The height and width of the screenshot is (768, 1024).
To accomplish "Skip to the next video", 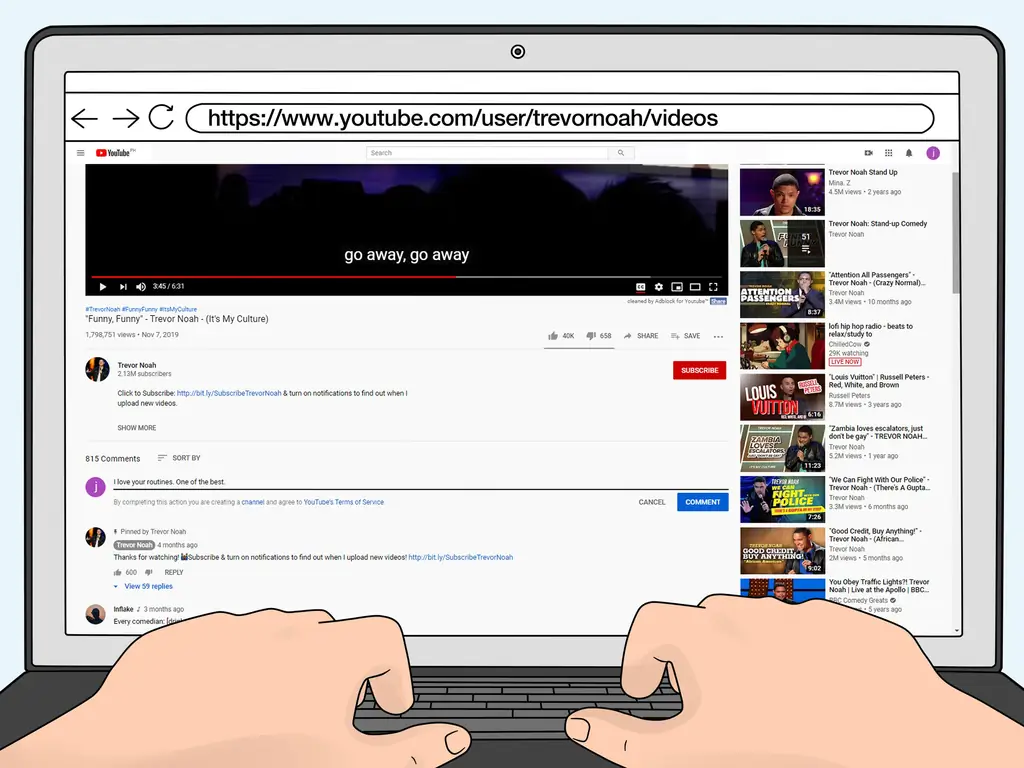I will (x=123, y=287).
